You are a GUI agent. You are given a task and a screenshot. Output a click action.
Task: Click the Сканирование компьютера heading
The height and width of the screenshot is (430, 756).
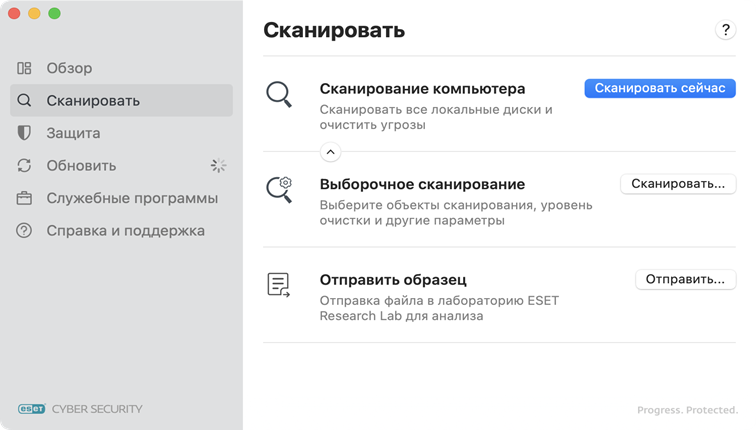point(422,89)
